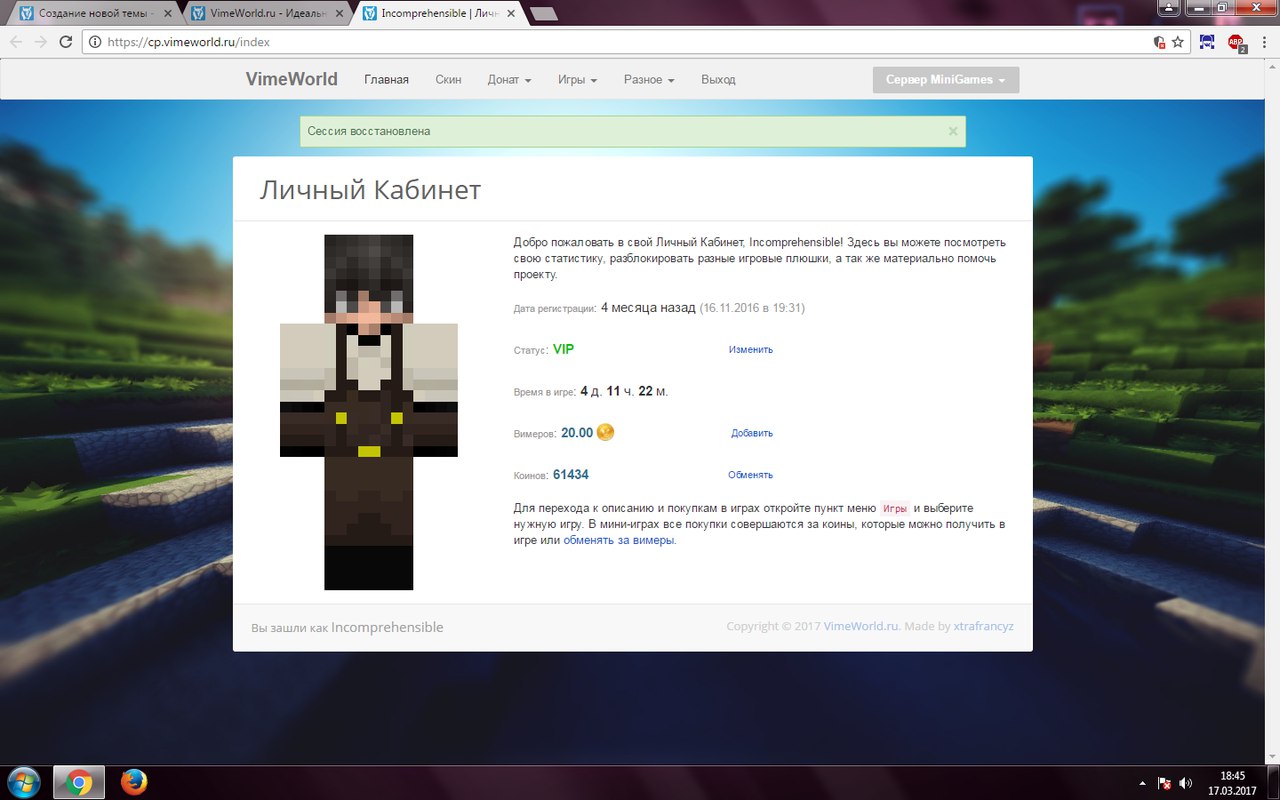Click the Minecraft skin preview image
The height and width of the screenshot is (800, 1280).
click(x=368, y=412)
